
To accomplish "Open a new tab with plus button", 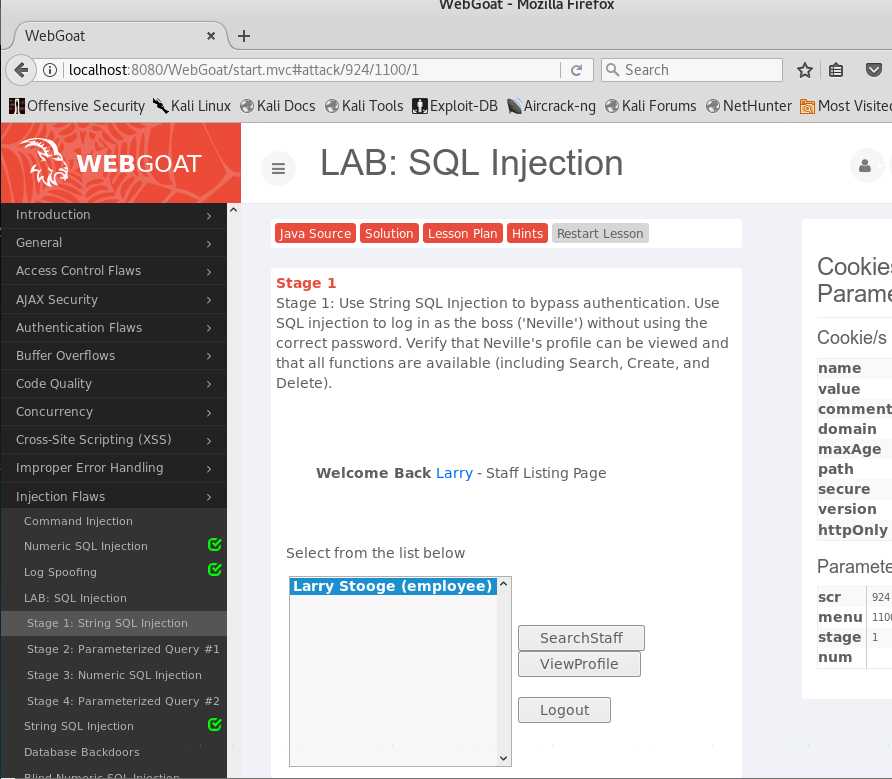I will click(x=243, y=36).
